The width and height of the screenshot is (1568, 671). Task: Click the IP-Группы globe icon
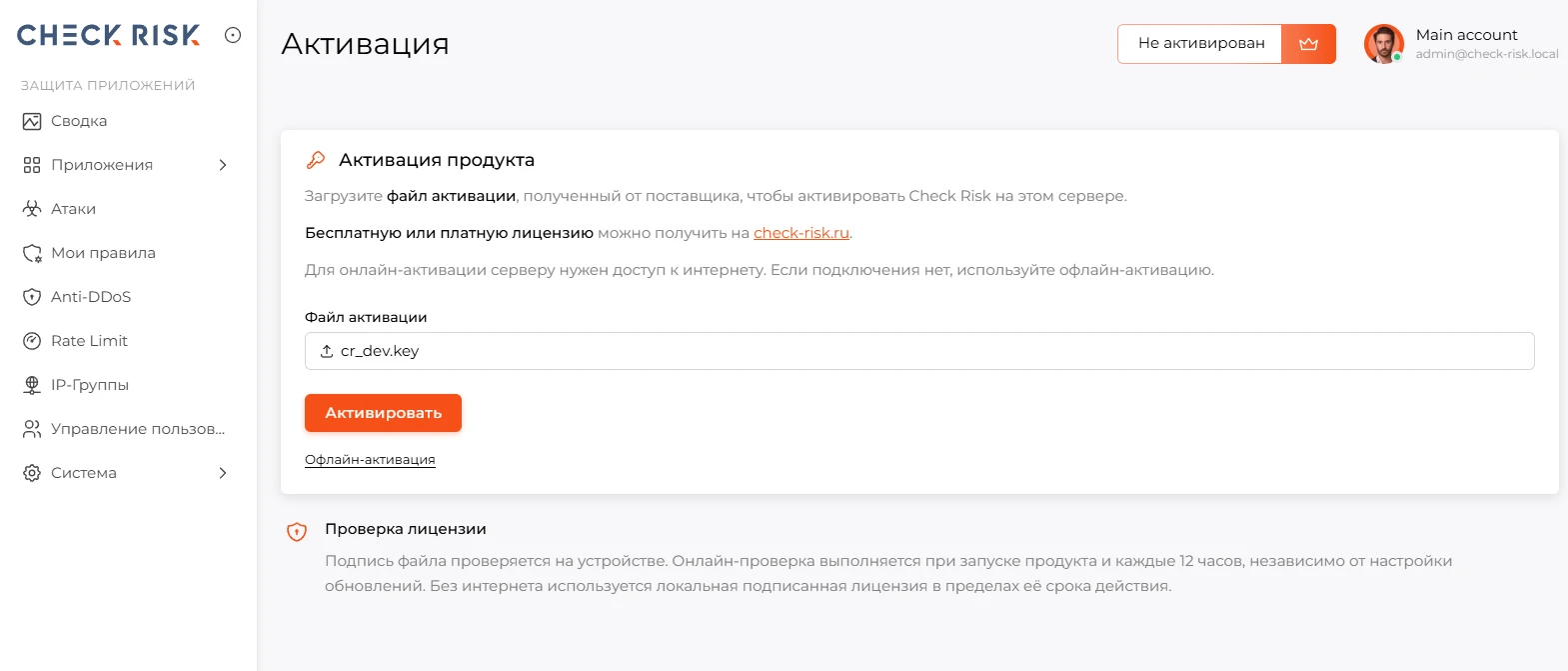32,385
